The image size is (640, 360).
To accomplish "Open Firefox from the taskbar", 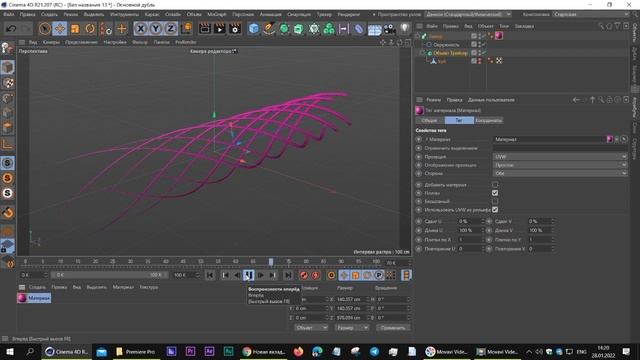I will [x=298, y=352].
